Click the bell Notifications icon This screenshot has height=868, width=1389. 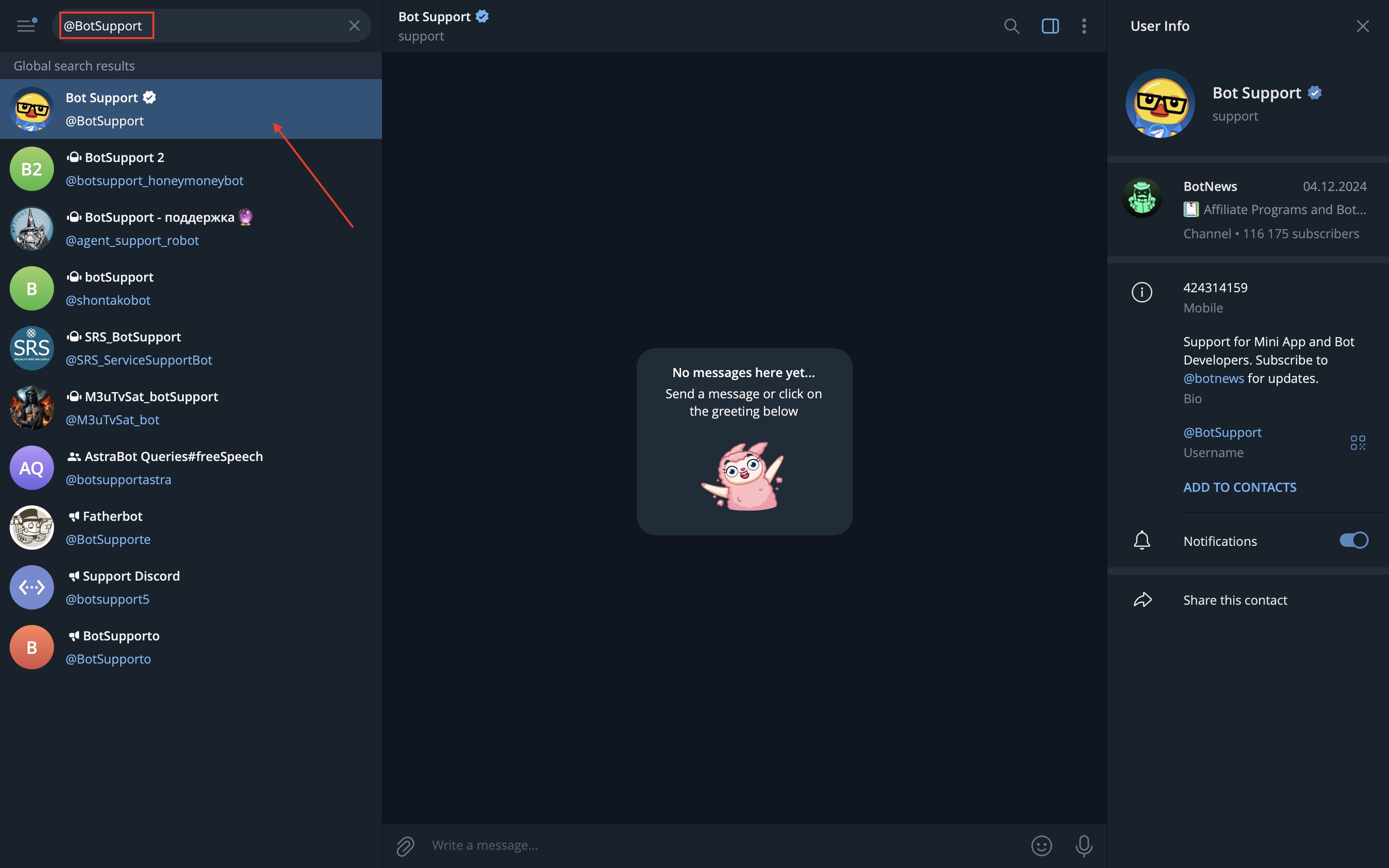1142,540
